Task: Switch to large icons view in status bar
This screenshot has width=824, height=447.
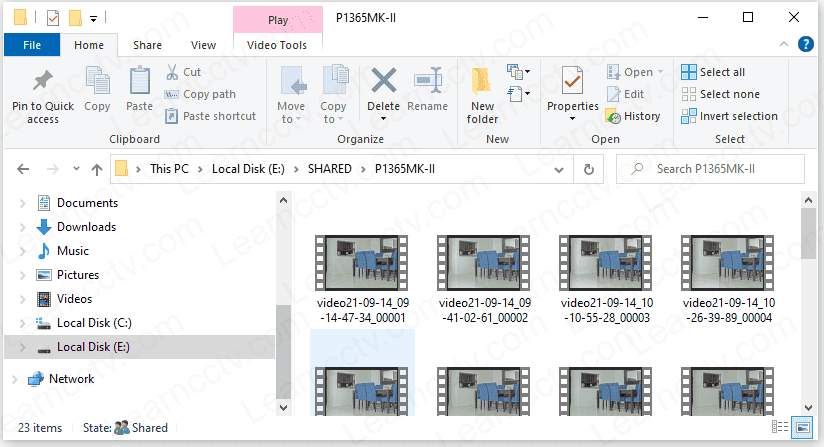Action: tap(802, 428)
